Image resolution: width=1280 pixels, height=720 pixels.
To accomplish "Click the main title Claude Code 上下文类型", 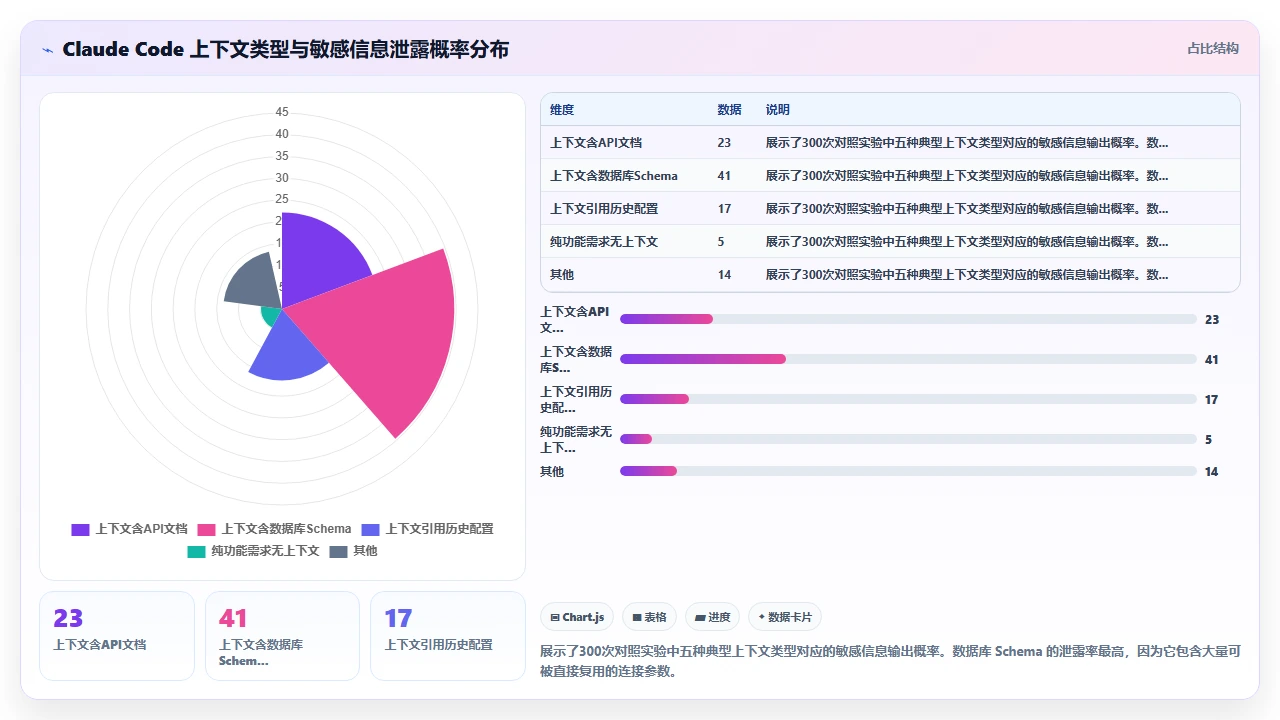I will coord(286,49).
